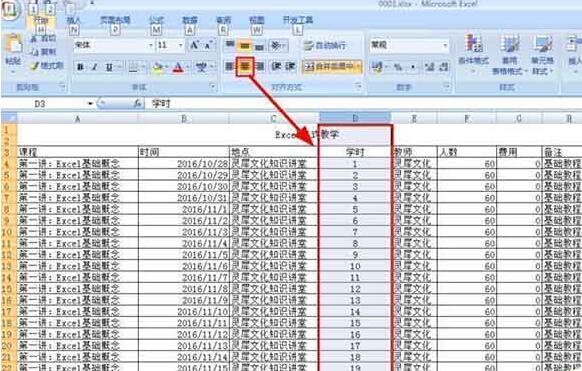Click the Increase Indent icon

click(290, 67)
